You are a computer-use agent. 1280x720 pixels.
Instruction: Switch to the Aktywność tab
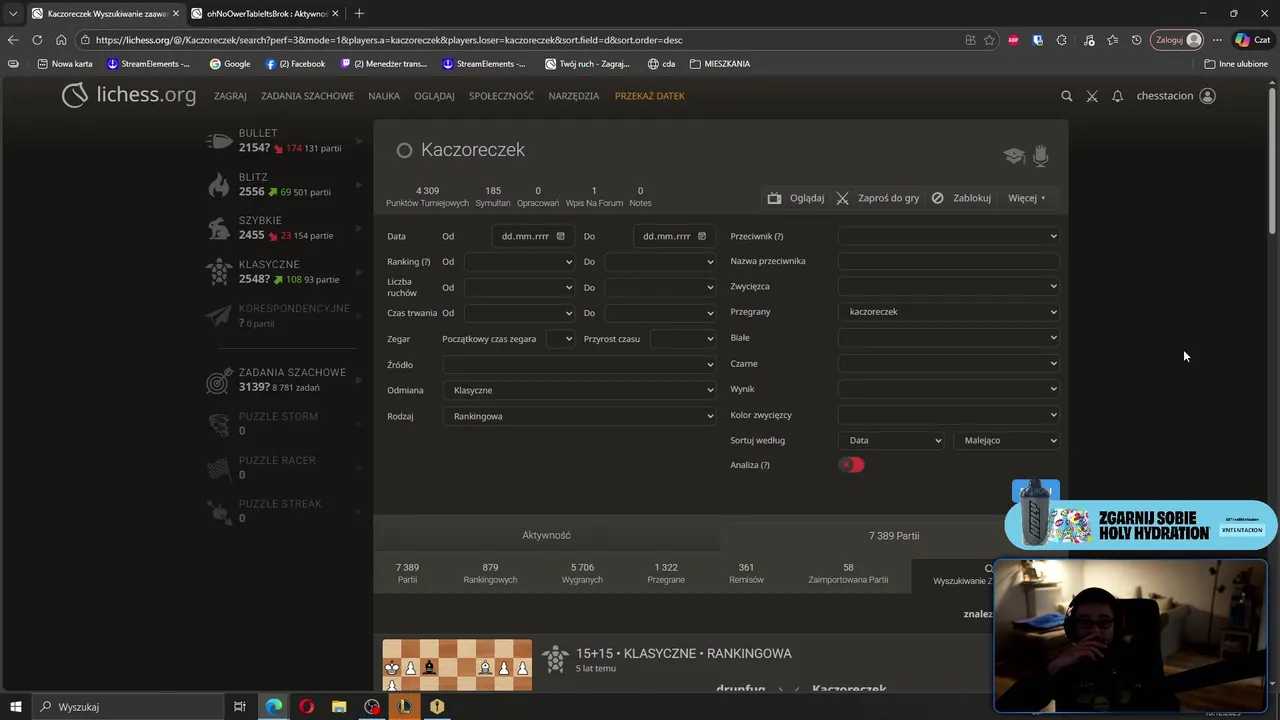click(546, 535)
